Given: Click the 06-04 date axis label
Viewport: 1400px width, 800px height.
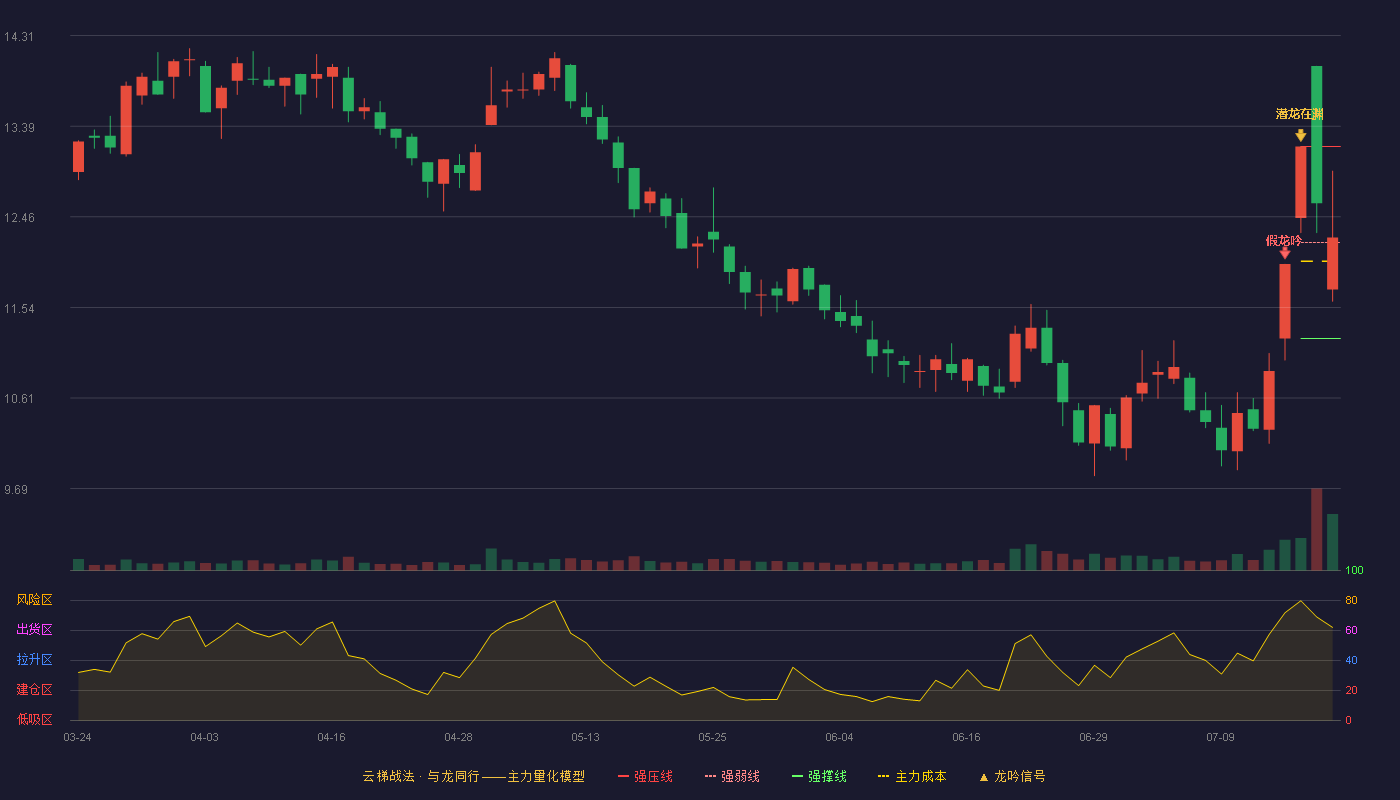Looking at the screenshot, I should (x=839, y=737).
